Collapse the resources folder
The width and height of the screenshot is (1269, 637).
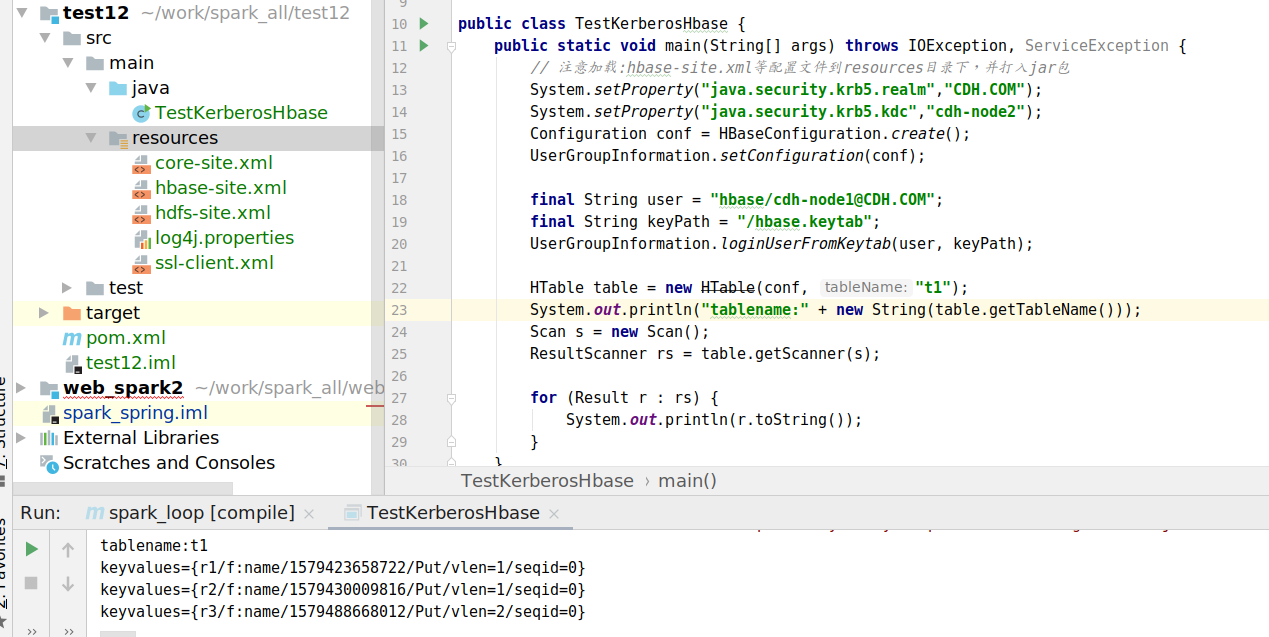coord(90,138)
